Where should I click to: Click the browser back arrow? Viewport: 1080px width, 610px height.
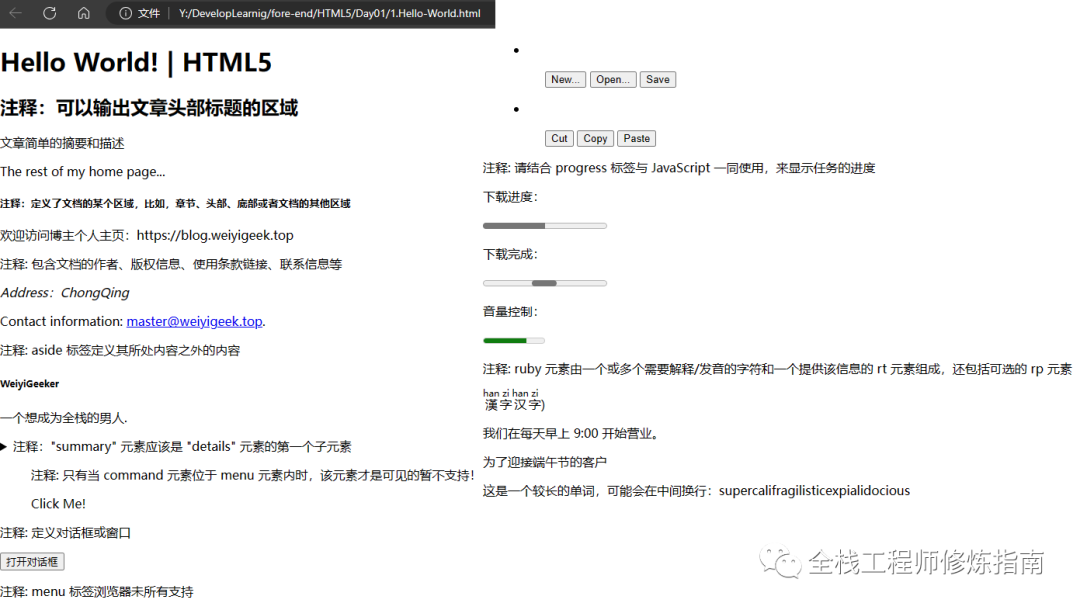[x=16, y=13]
